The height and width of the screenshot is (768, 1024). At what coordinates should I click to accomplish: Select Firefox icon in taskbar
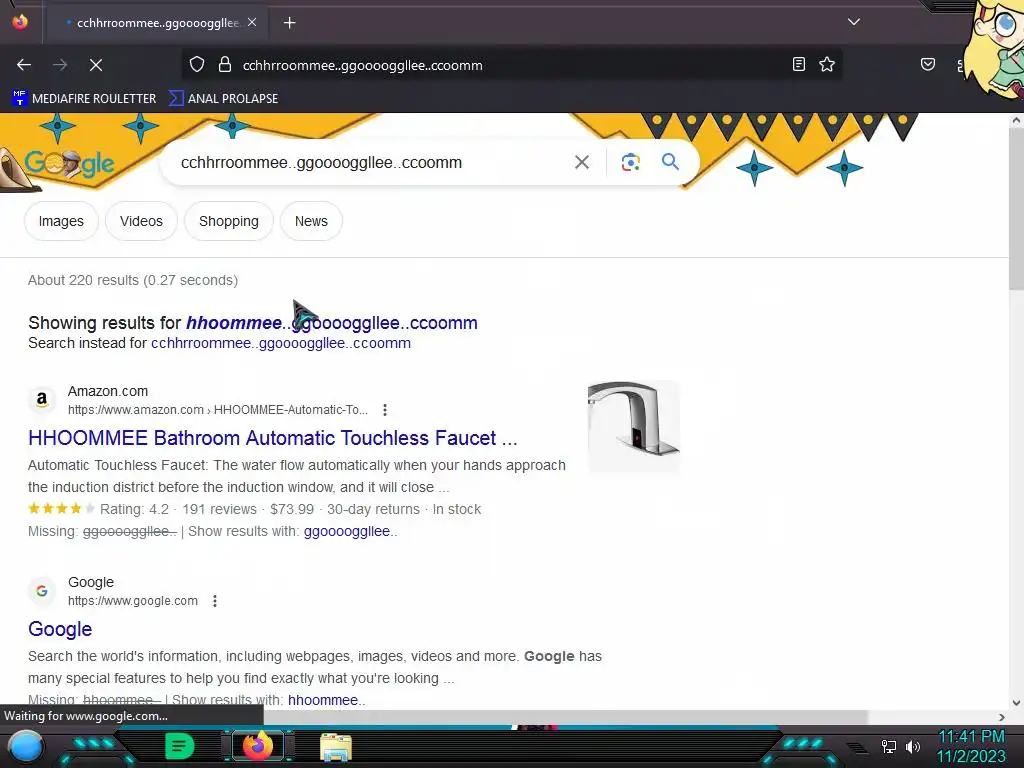(258, 746)
